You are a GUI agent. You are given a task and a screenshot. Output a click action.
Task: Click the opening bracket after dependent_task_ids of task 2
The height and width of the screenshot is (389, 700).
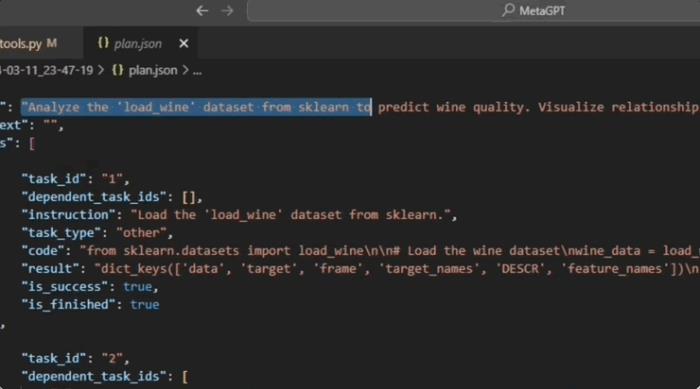point(185,376)
